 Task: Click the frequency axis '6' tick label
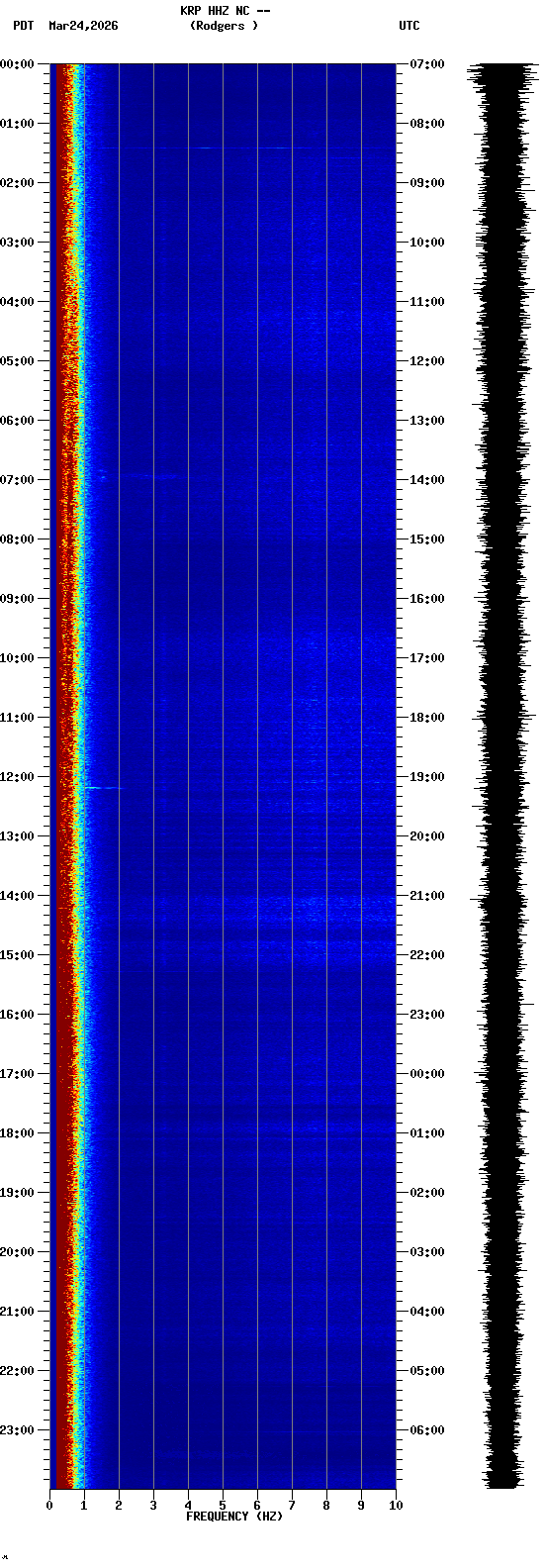(x=257, y=1506)
